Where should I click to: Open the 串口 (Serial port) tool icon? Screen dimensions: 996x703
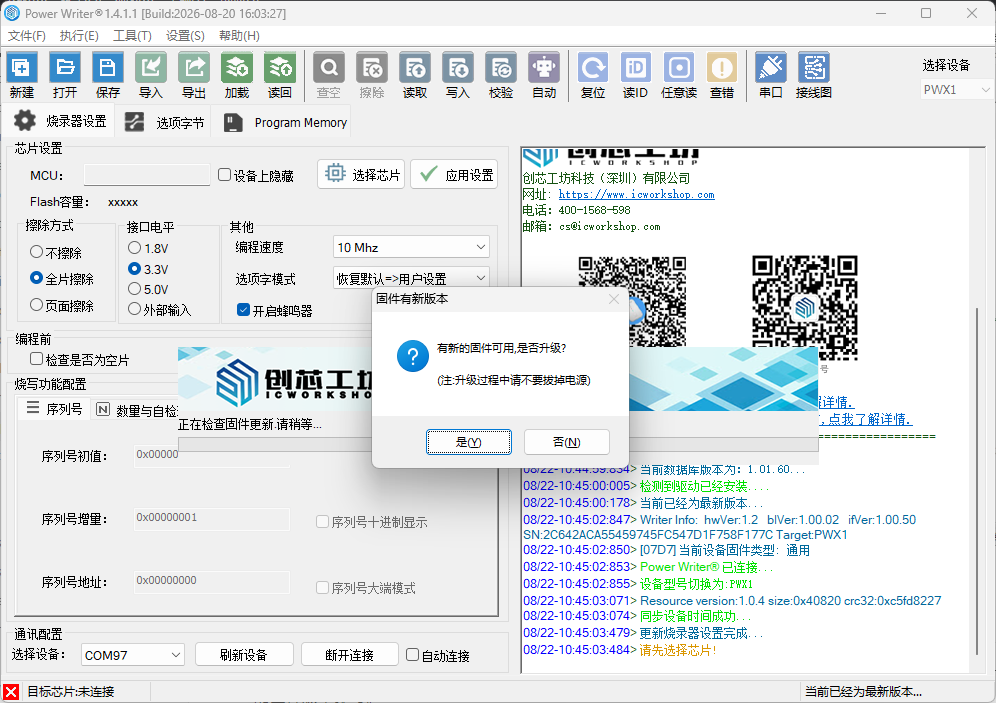[771, 75]
